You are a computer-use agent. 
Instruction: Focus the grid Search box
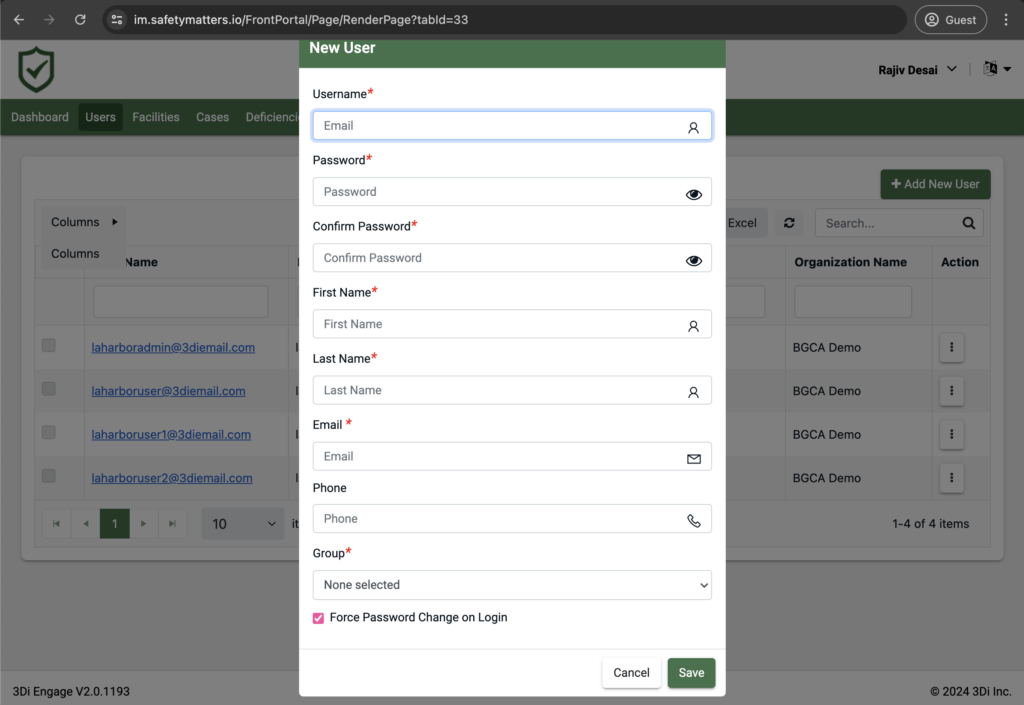point(899,223)
